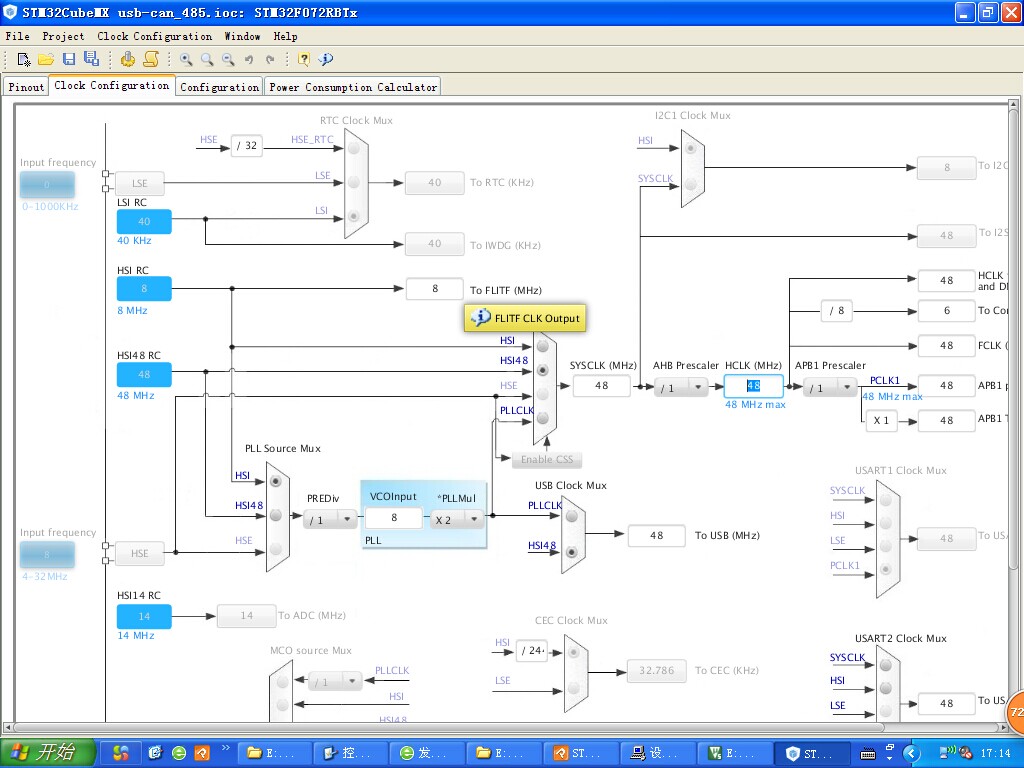Viewport: 1024px width, 768px height.
Task: Click the Enable CSS button
Action: pos(547,460)
